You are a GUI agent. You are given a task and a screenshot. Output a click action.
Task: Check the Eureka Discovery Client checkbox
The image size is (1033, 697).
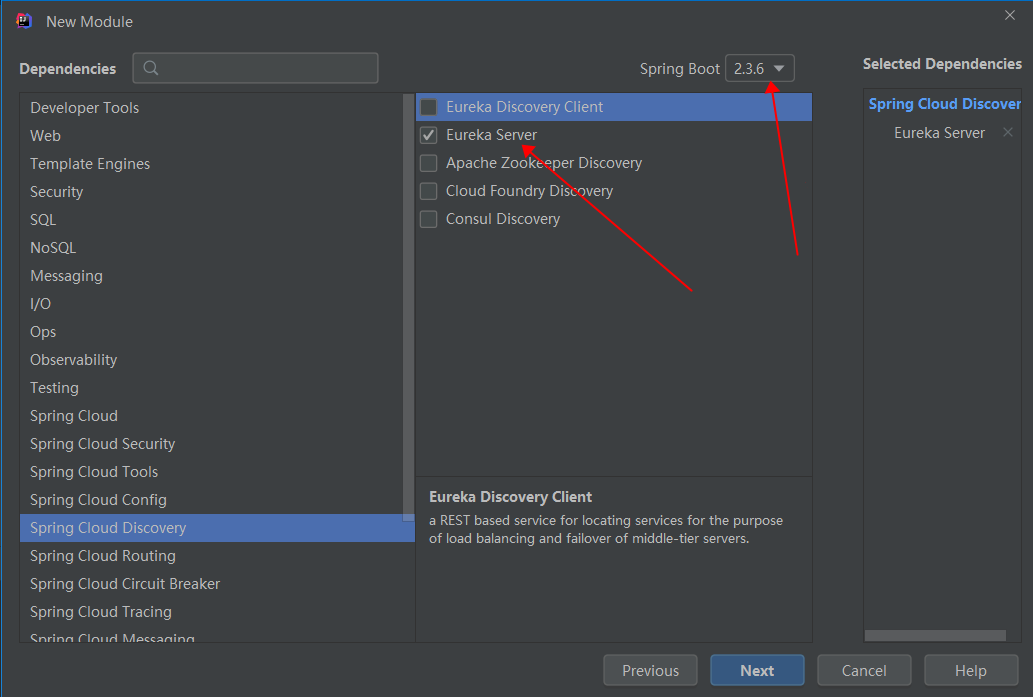(x=428, y=107)
